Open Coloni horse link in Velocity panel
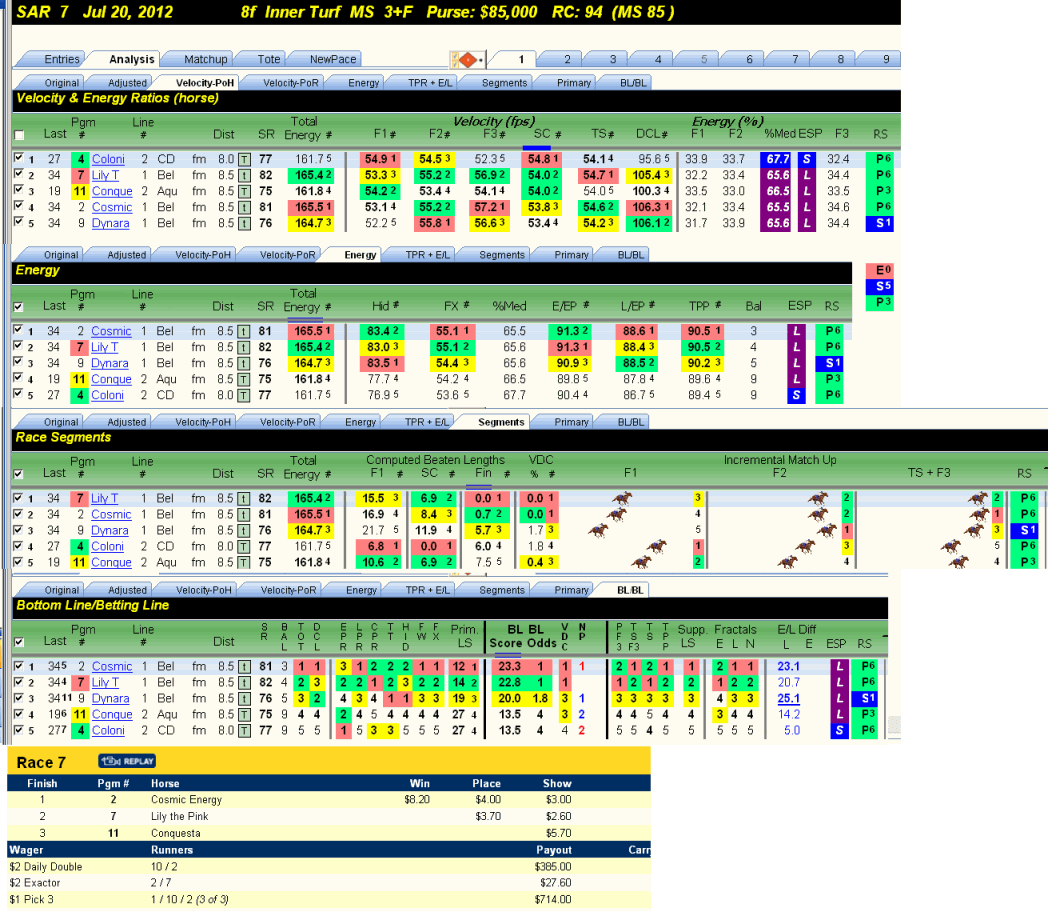The height and width of the screenshot is (911, 1049). tap(108, 159)
